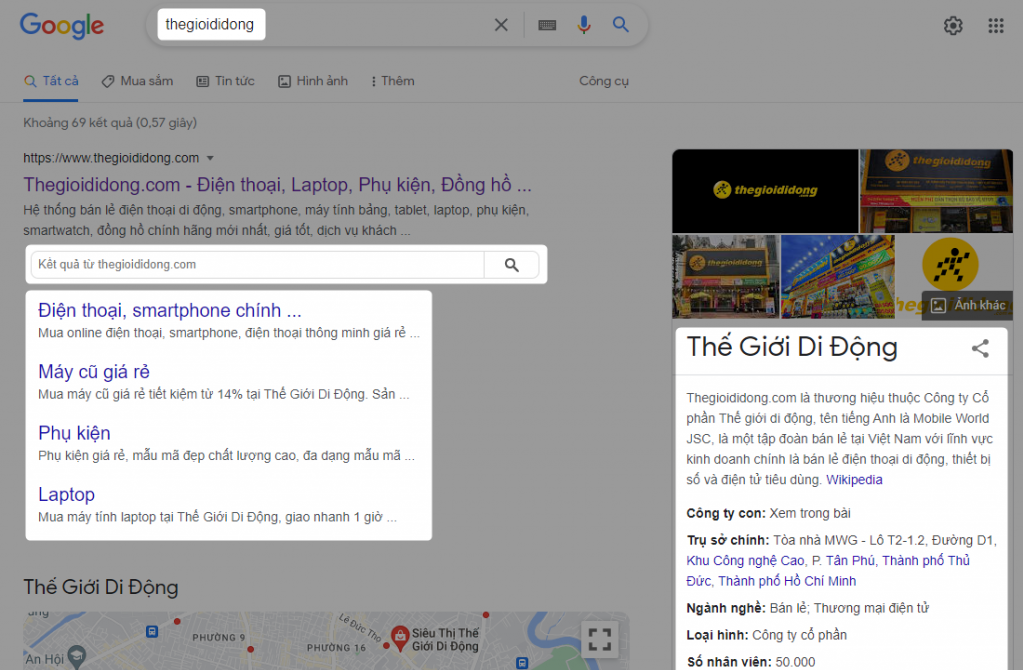Click the Google logo
Image resolution: width=1023 pixels, height=670 pixels.
tap(62, 25)
